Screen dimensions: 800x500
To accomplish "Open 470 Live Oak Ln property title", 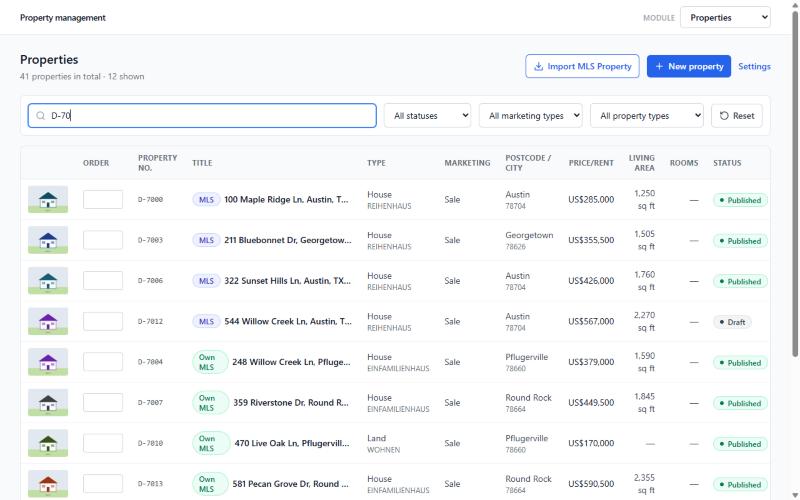I will 292,443.
